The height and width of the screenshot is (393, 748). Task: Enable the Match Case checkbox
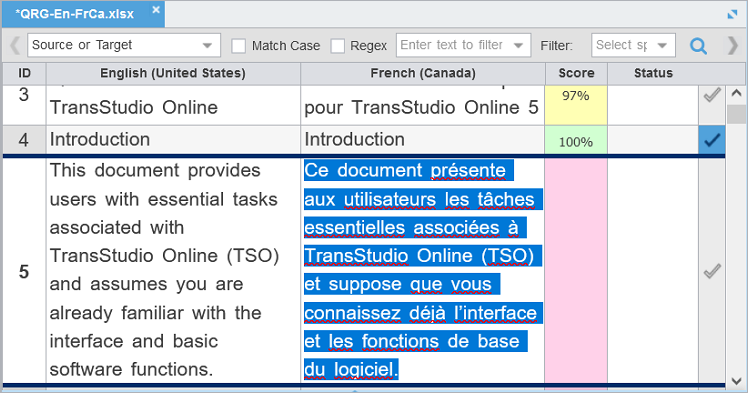(x=239, y=46)
